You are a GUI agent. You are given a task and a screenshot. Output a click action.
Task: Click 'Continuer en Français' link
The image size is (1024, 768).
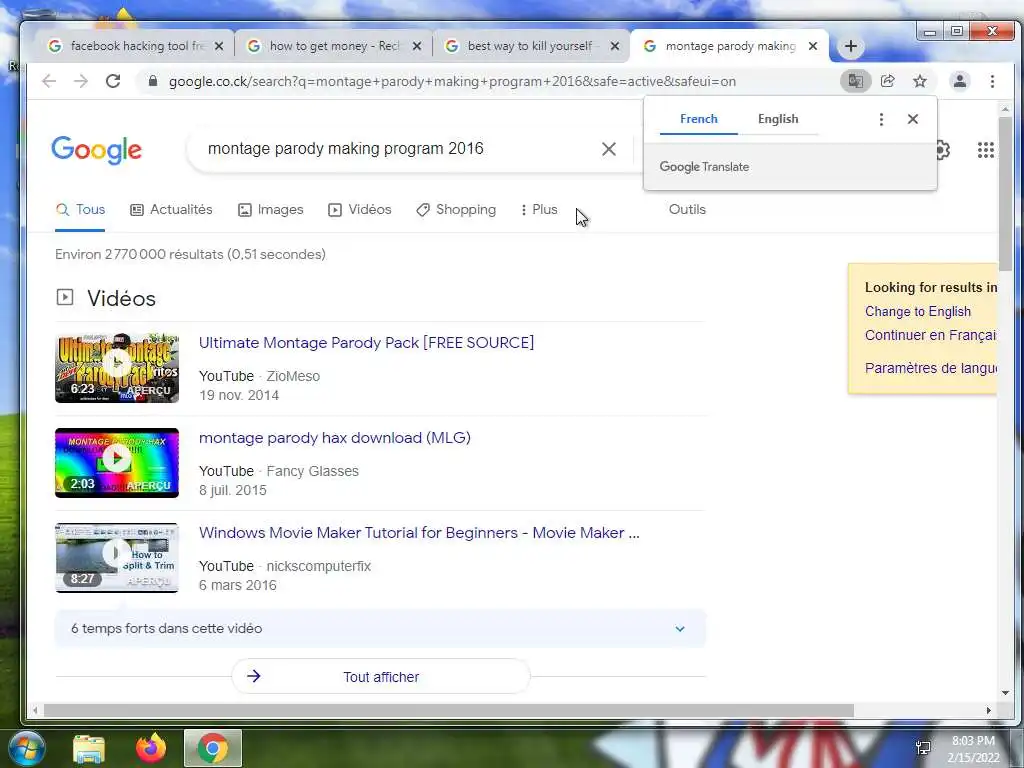[931, 335]
